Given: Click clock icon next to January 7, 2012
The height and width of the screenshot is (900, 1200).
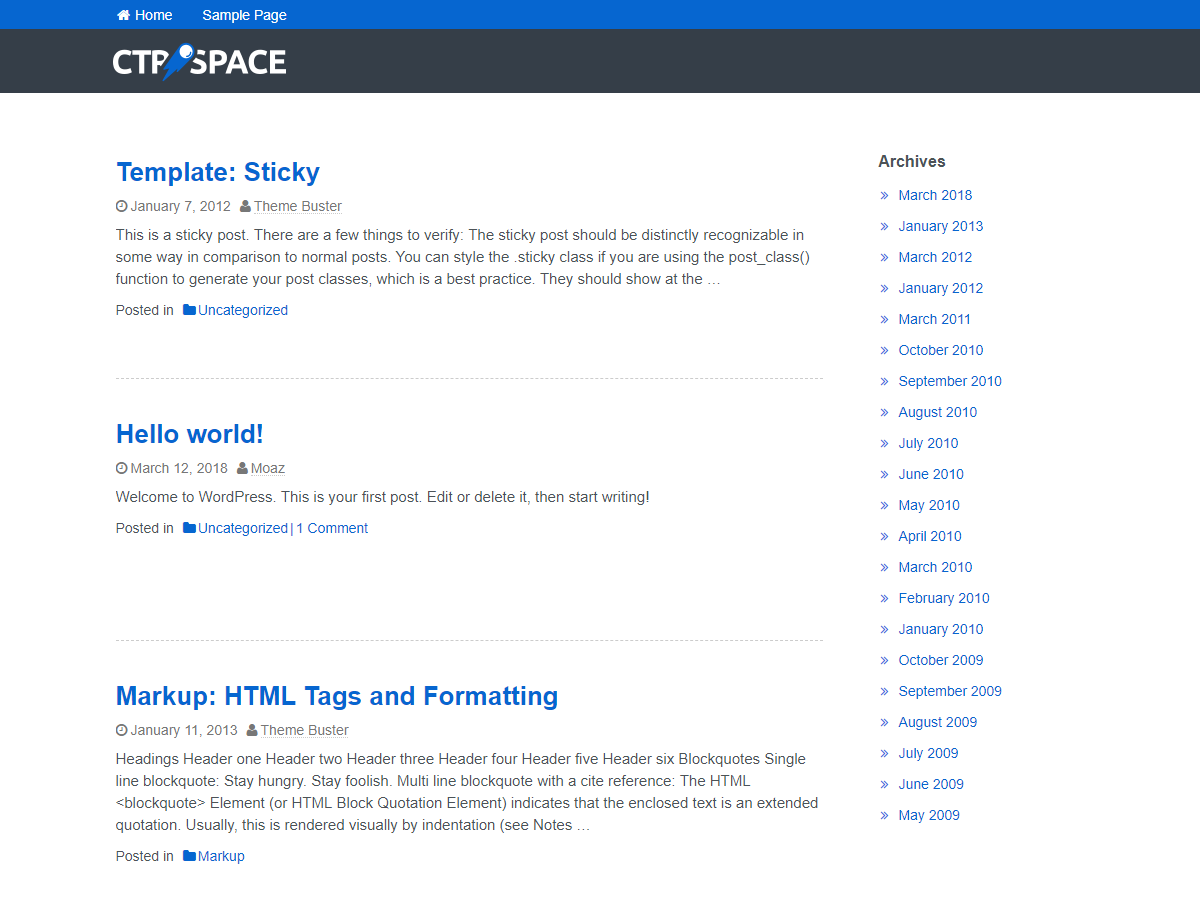Looking at the screenshot, I should tap(122, 206).
